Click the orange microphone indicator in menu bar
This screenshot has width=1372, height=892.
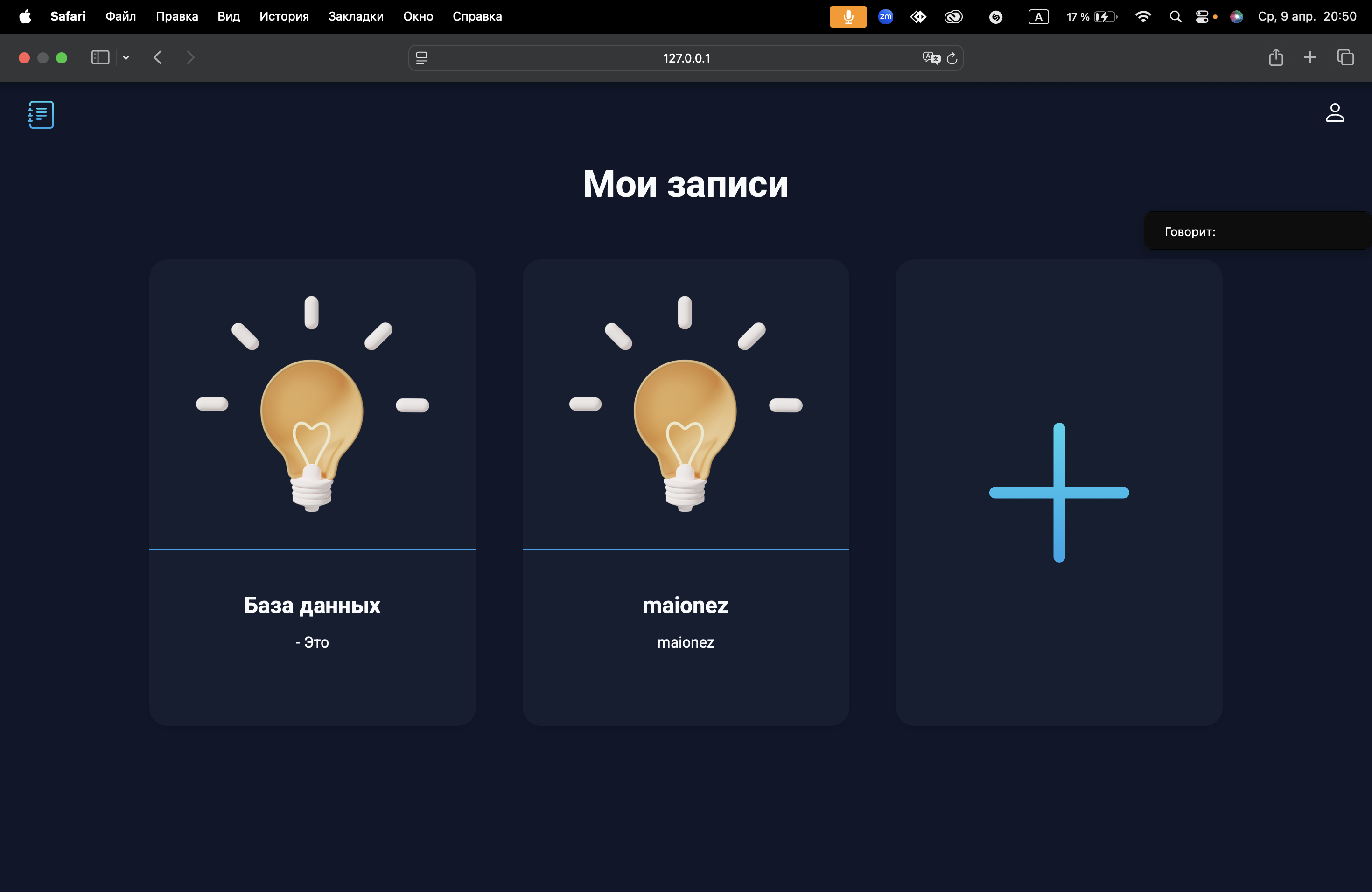point(847,16)
